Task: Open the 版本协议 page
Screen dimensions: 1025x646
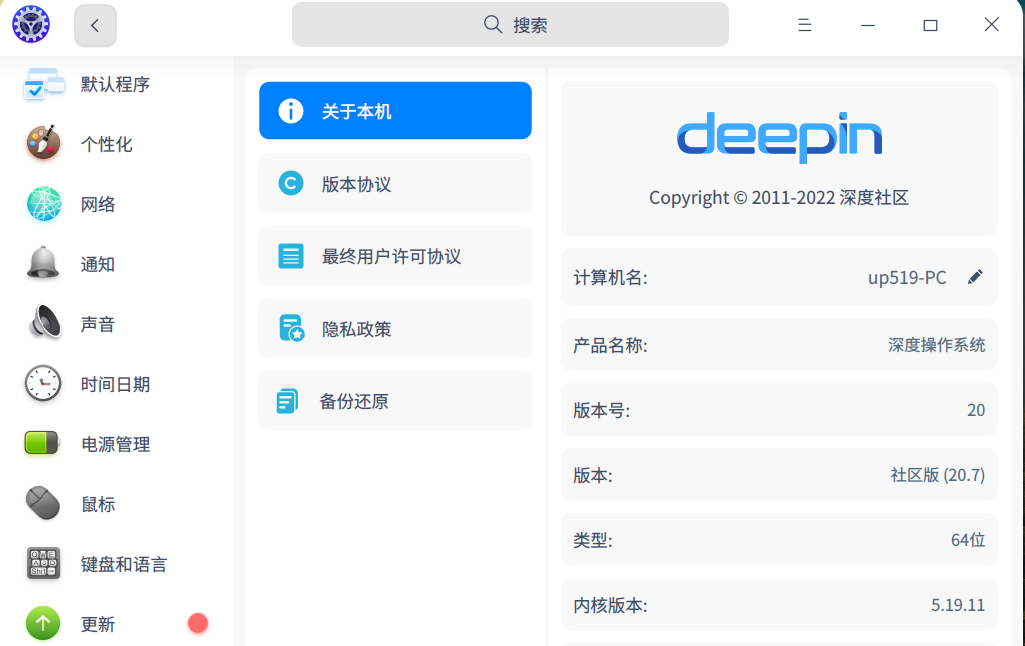Action: point(395,183)
